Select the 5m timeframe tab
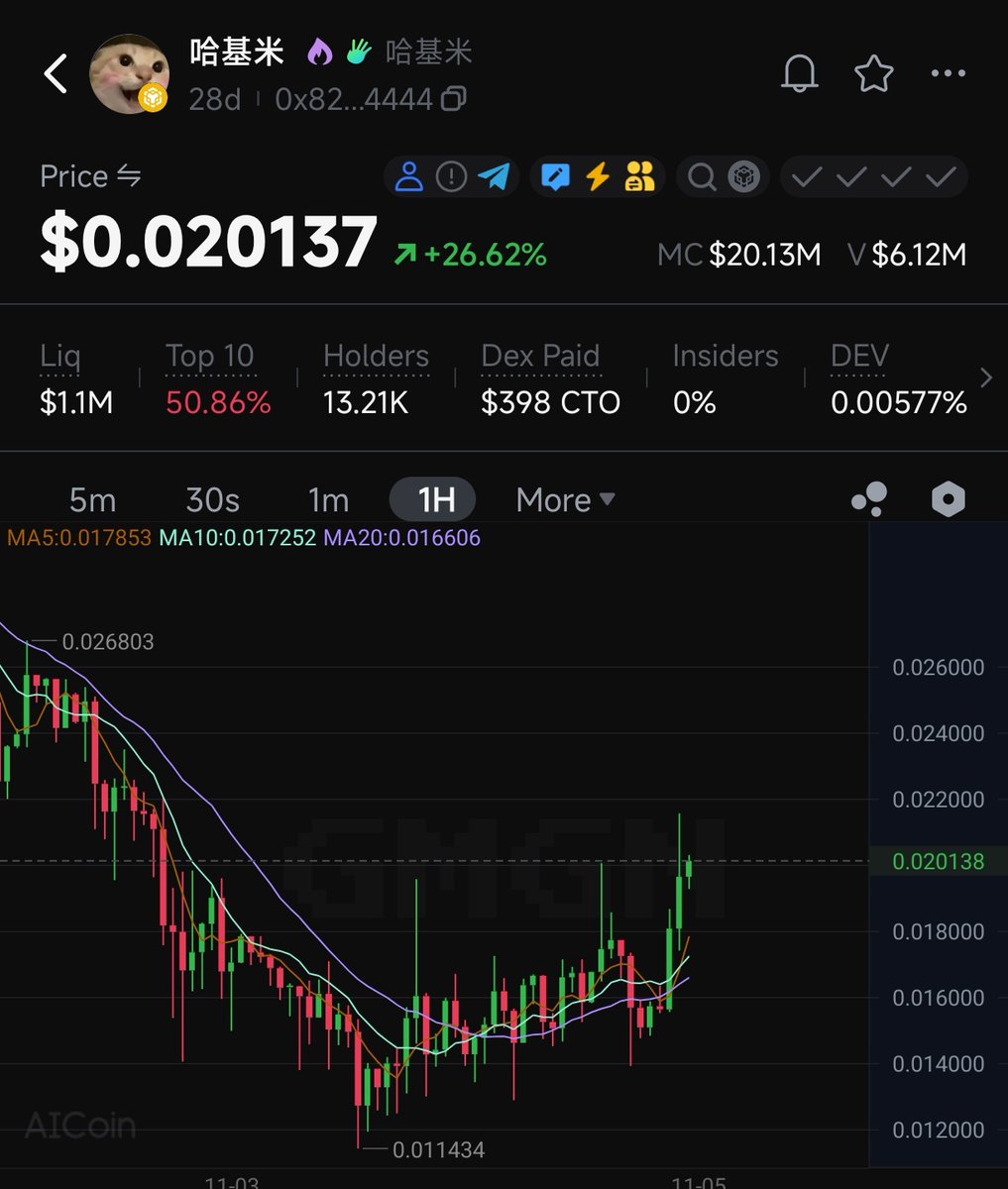The image size is (1008, 1189). (x=92, y=500)
